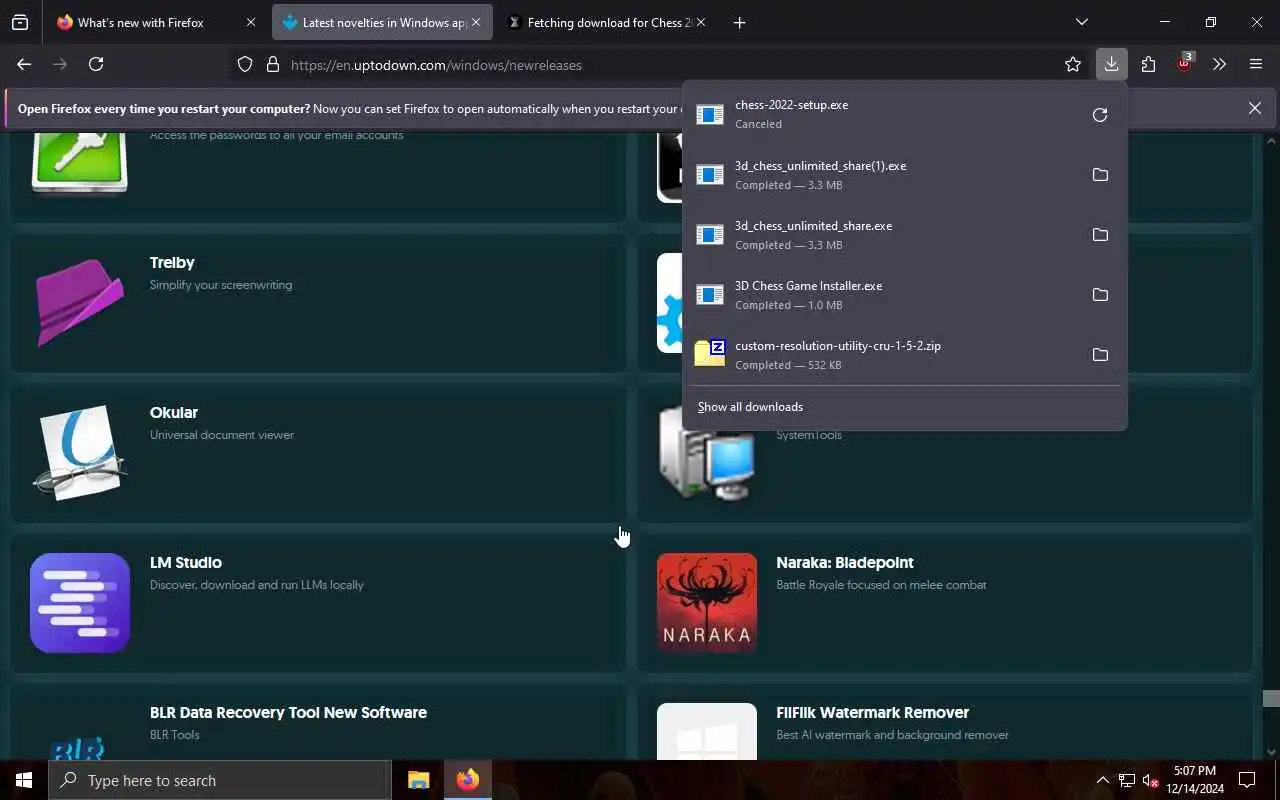Screen dimensions: 1280x800
Task: Bookmark this page with the star icon
Action: click(x=1073, y=64)
